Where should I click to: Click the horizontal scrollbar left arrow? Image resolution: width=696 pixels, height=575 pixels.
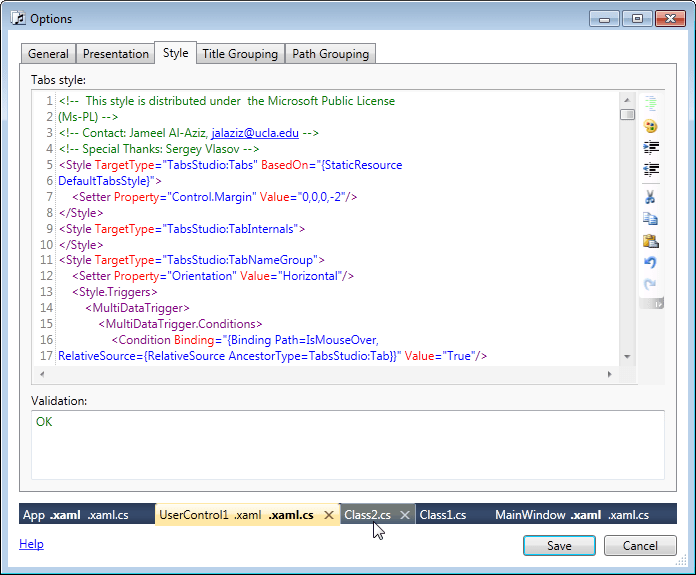click(42, 374)
